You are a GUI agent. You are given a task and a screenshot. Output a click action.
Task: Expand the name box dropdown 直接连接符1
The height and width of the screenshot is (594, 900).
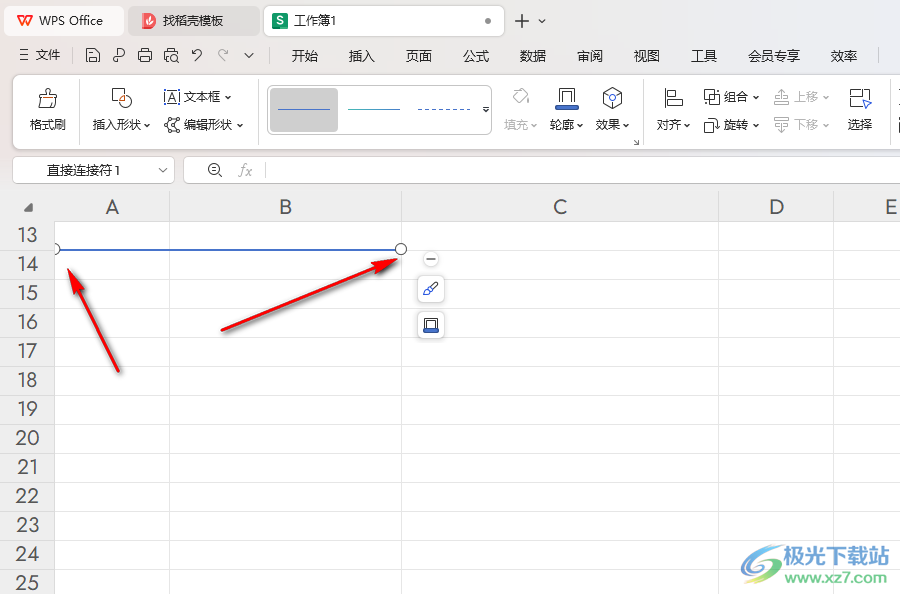point(163,170)
